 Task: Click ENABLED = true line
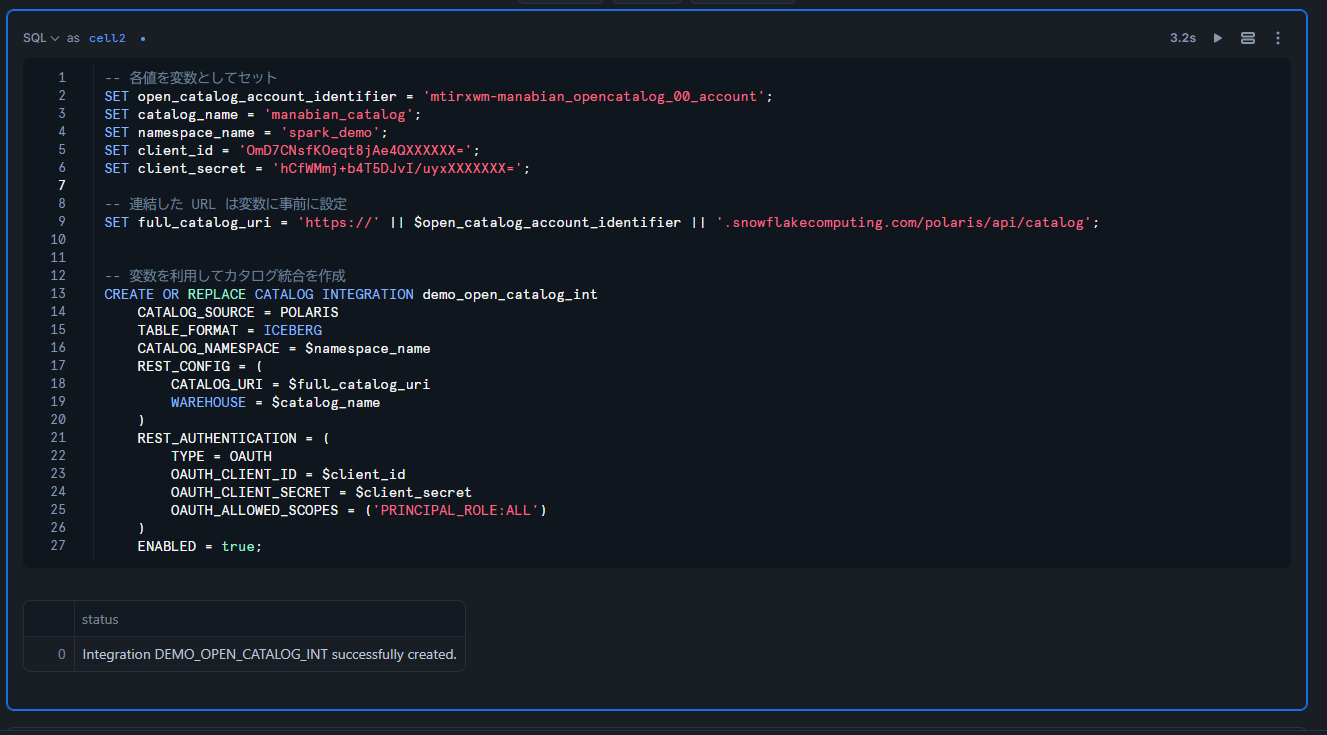(x=200, y=546)
